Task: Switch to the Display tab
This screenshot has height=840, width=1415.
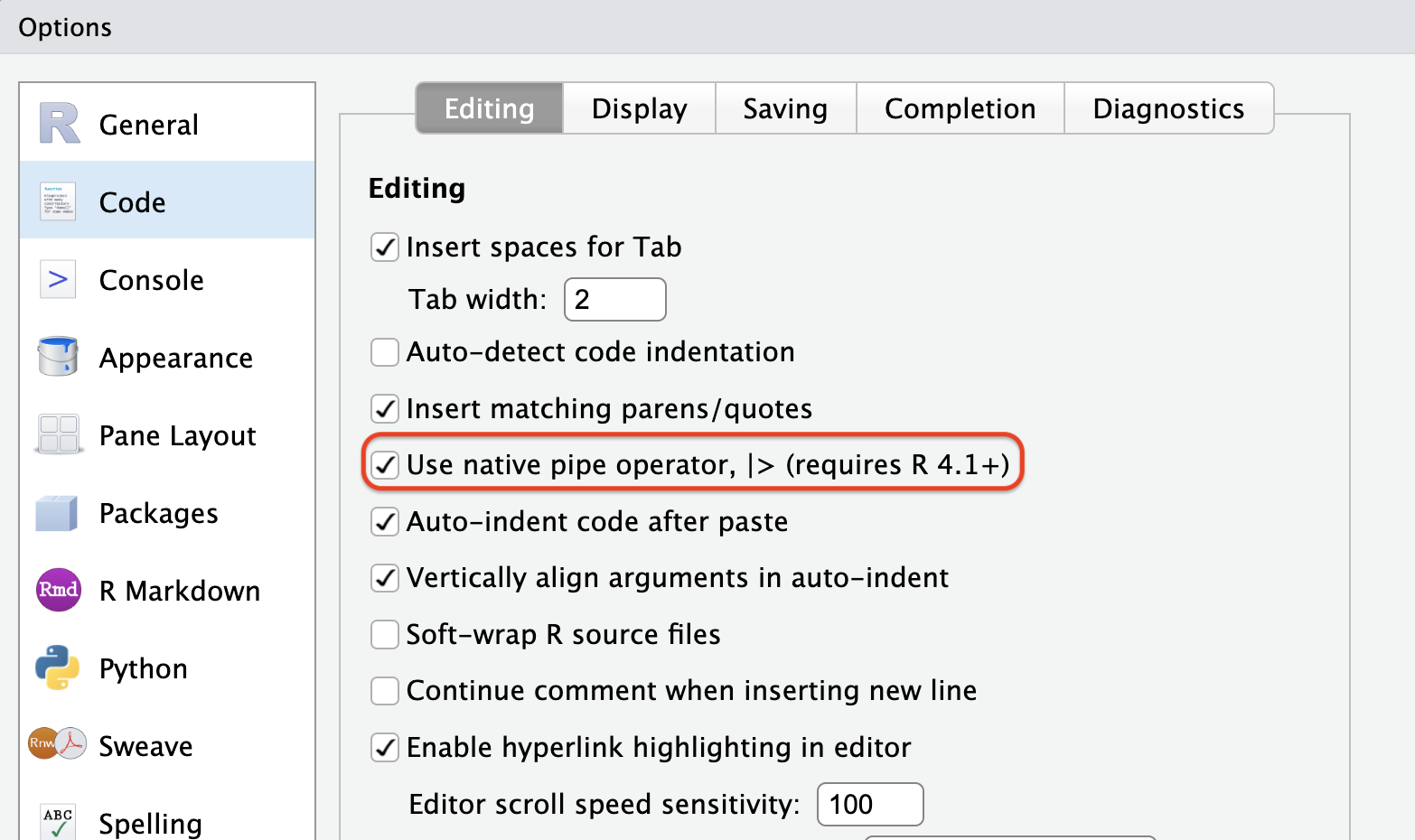Action: pyautogui.click(x=638, y=108)
